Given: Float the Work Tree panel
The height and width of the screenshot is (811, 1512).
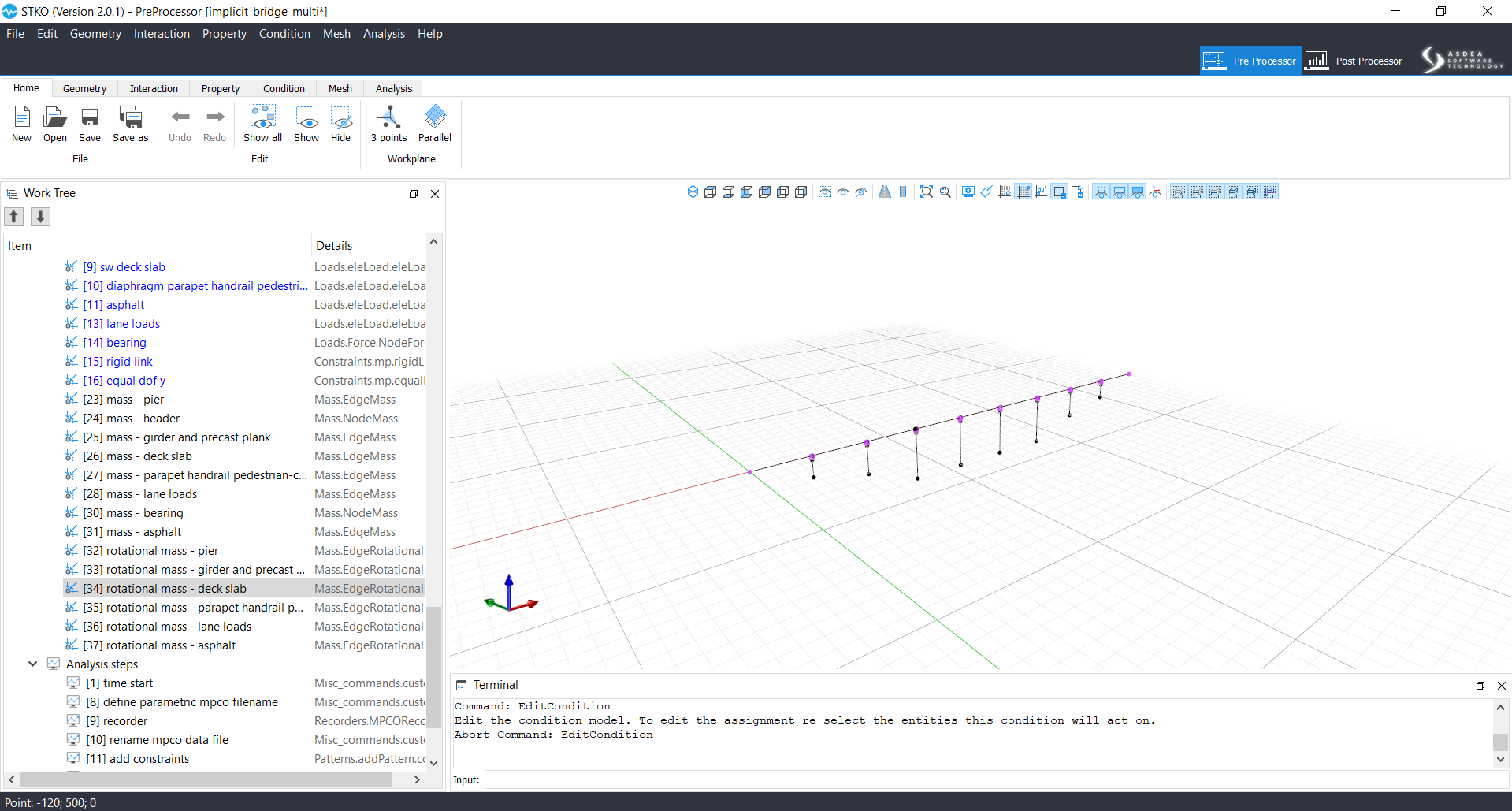Looking at the screenshot, I should (414, 194).
